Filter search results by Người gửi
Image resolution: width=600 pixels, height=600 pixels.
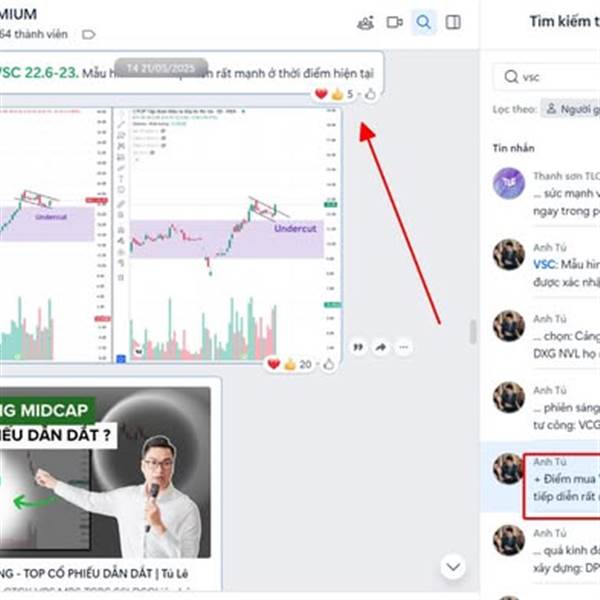point(571,109)
